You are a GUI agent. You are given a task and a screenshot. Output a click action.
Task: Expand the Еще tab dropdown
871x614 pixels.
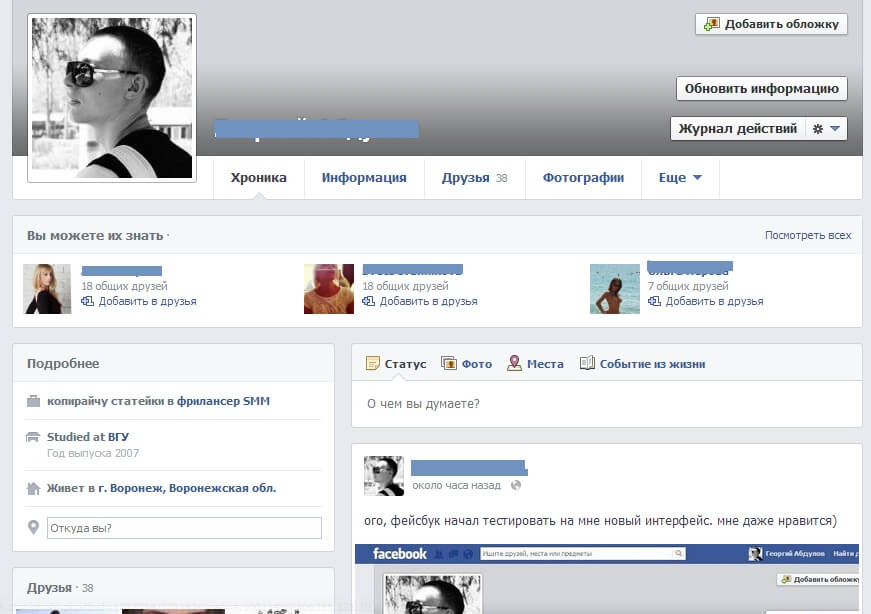coord(680,178)
